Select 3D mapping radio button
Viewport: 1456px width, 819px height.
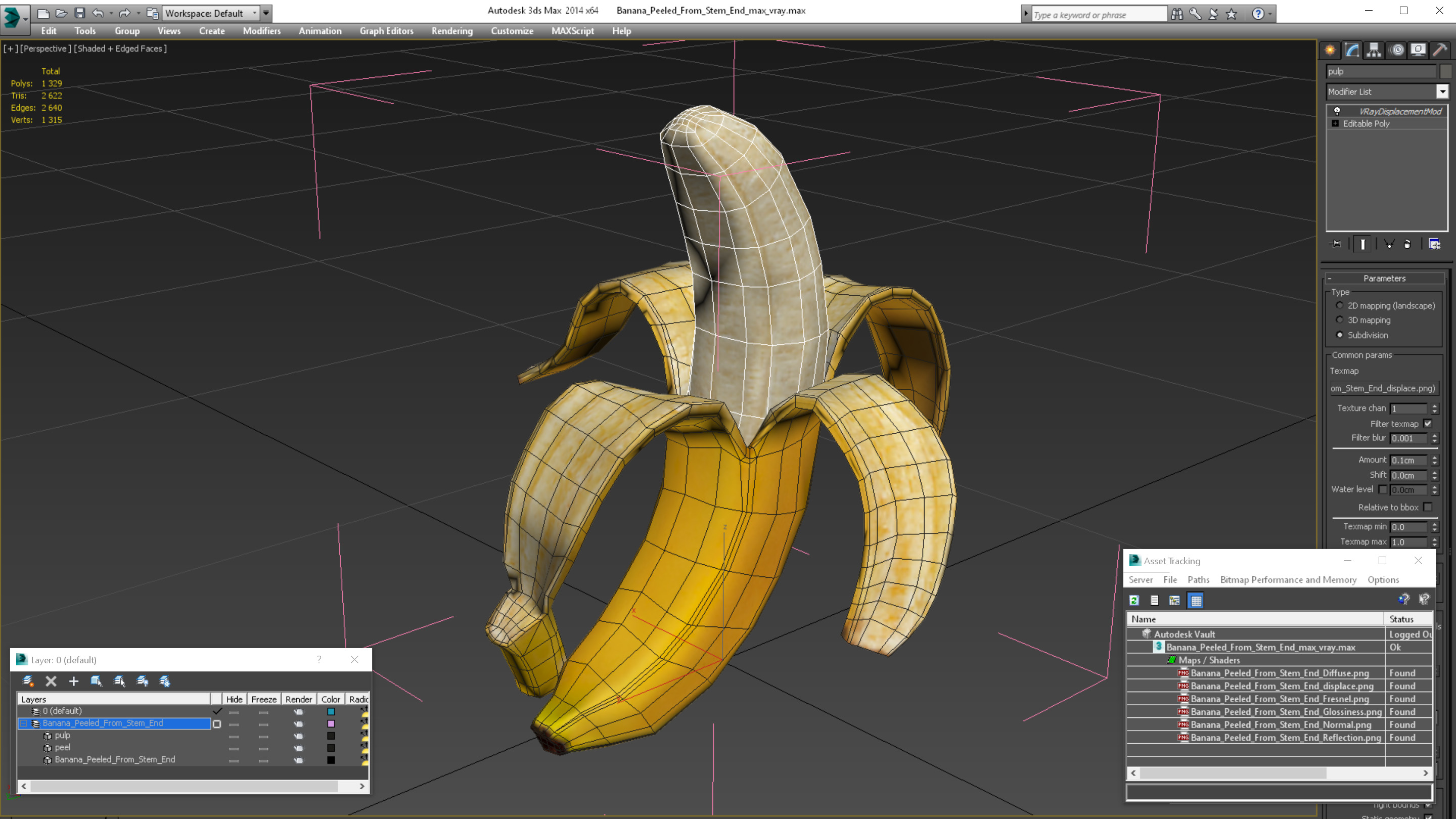1339,320
